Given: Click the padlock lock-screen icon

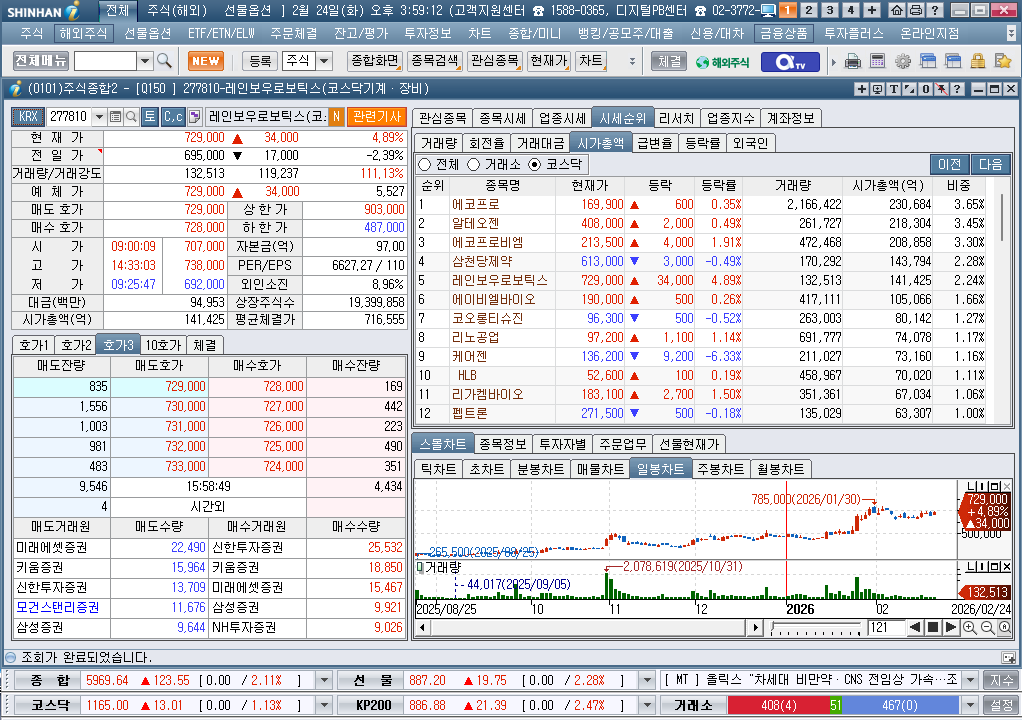Looking at the screenshot, I should [x=978, y=61].
